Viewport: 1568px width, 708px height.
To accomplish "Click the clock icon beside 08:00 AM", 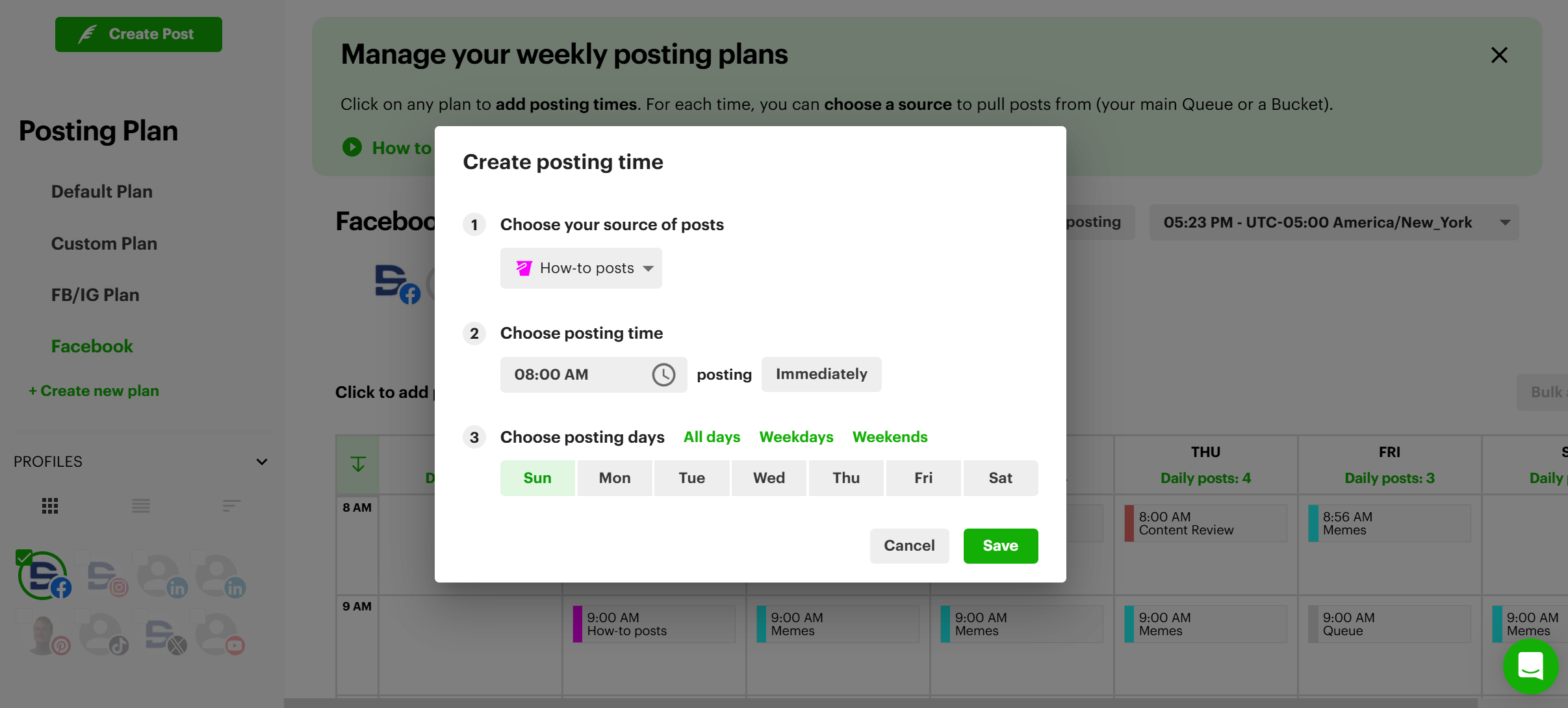I will (x=663, y=374).
